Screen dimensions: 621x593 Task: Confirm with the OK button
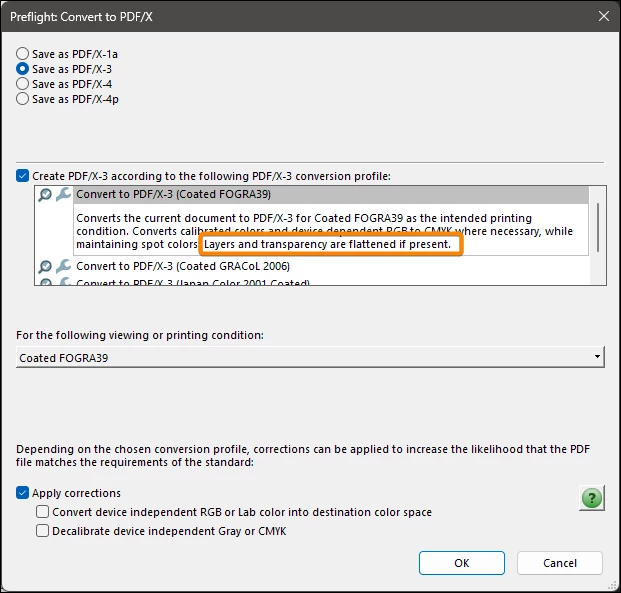pos(462,563)
